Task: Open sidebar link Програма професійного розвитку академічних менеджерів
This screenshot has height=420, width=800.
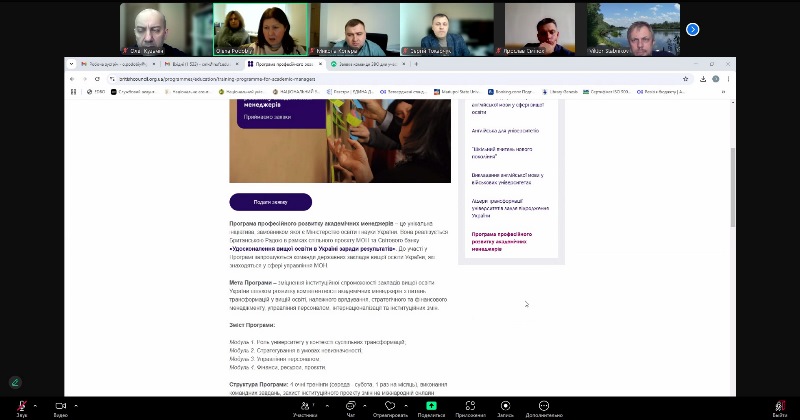Action: tap(502, 242)
